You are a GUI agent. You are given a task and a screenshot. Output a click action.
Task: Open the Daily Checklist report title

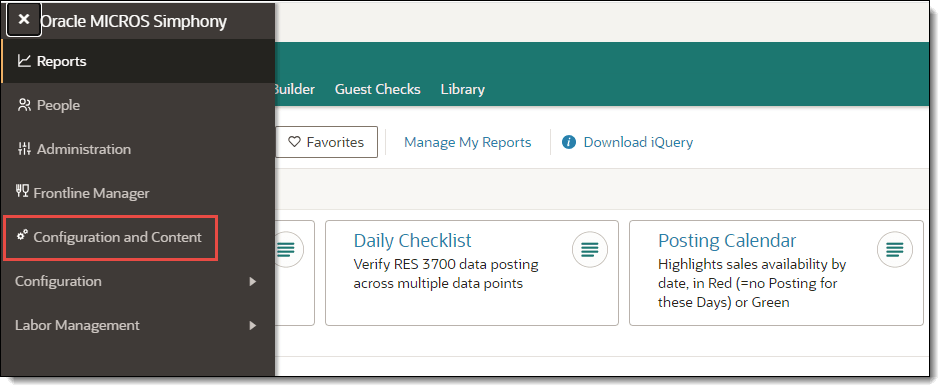coord(413,240)
